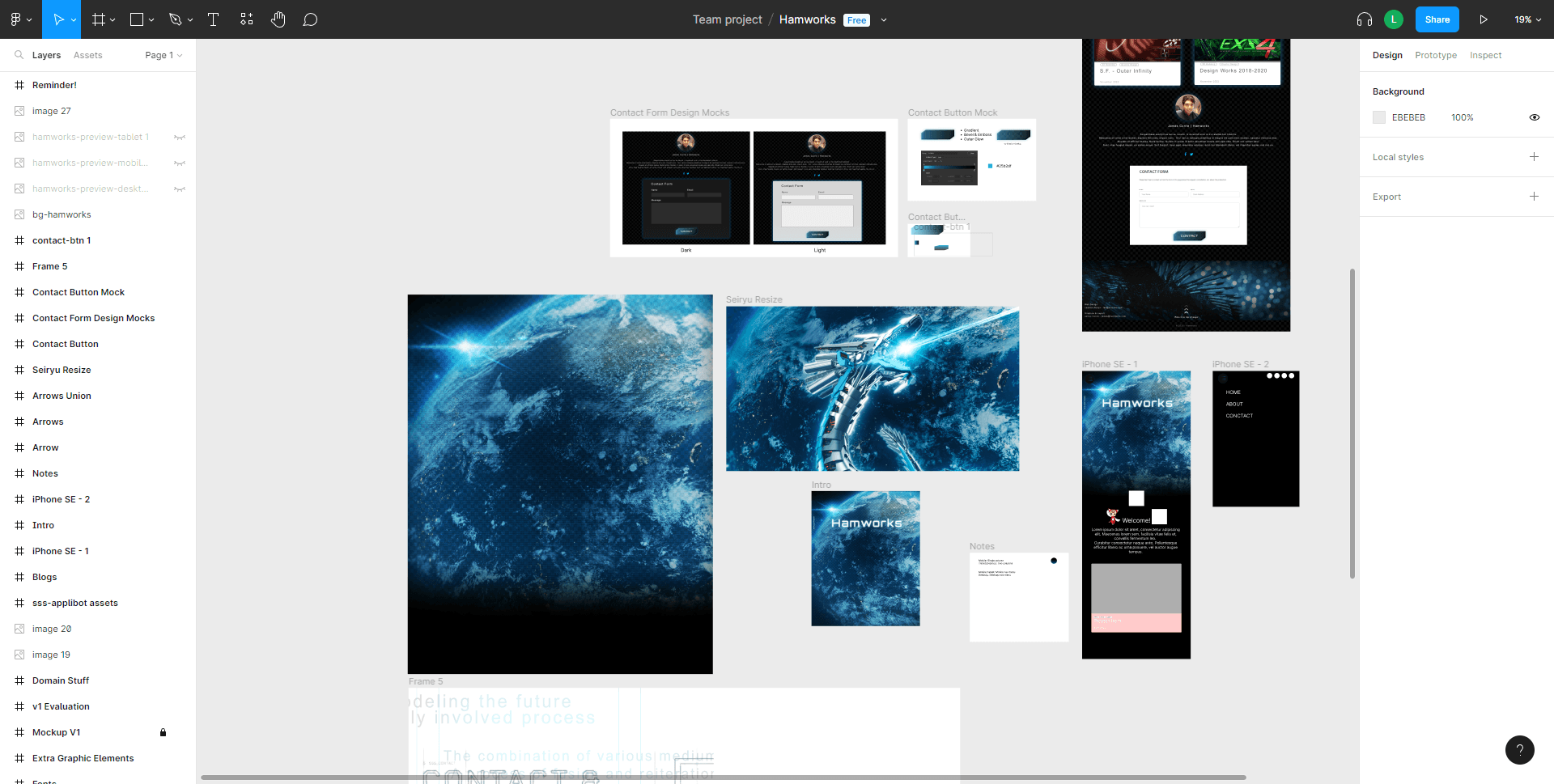This screenshot has width=1554, height=784.
Task: Start audio conversation with headphones icon
Action: [x=1365, y=19]
